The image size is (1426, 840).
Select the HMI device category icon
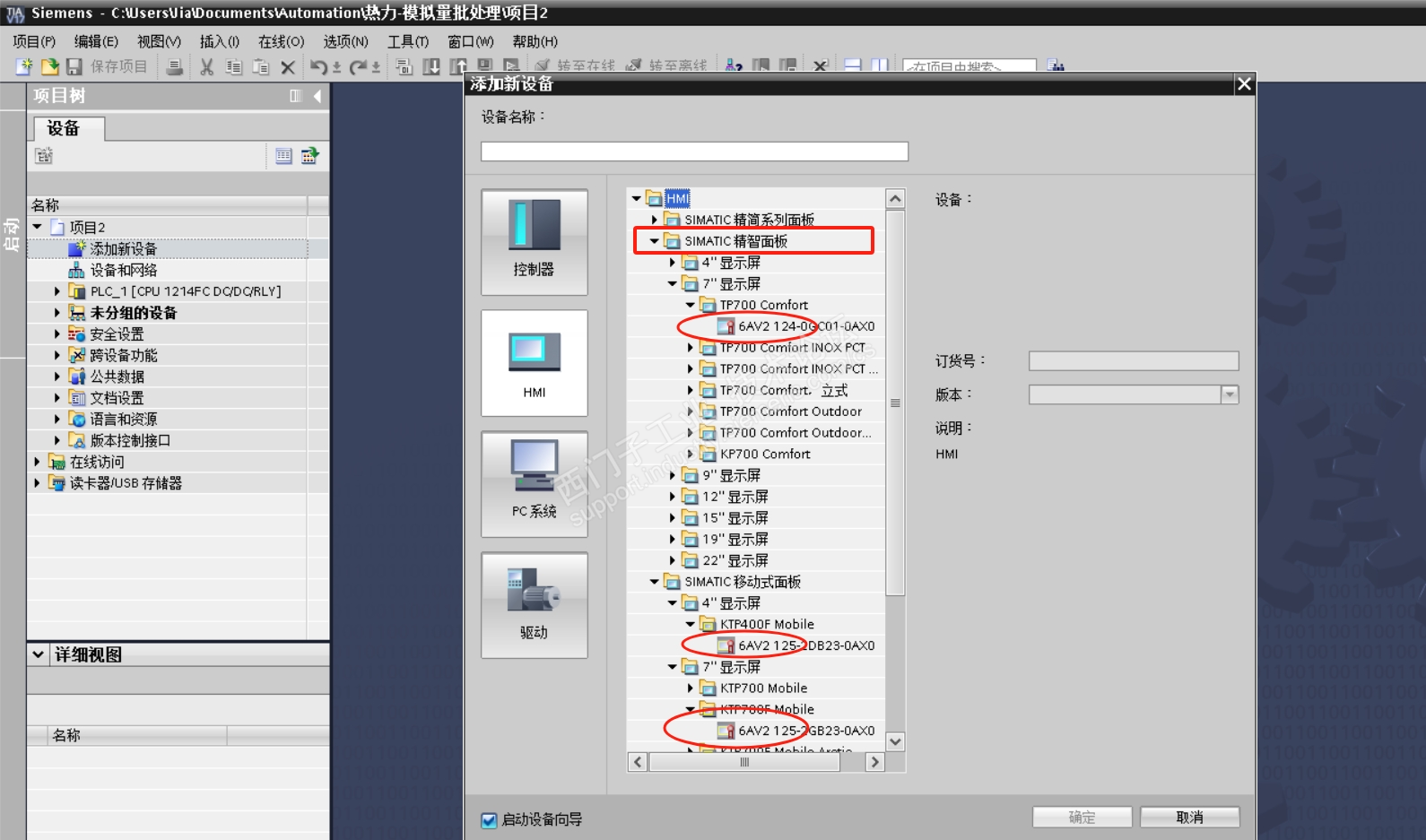535,363
